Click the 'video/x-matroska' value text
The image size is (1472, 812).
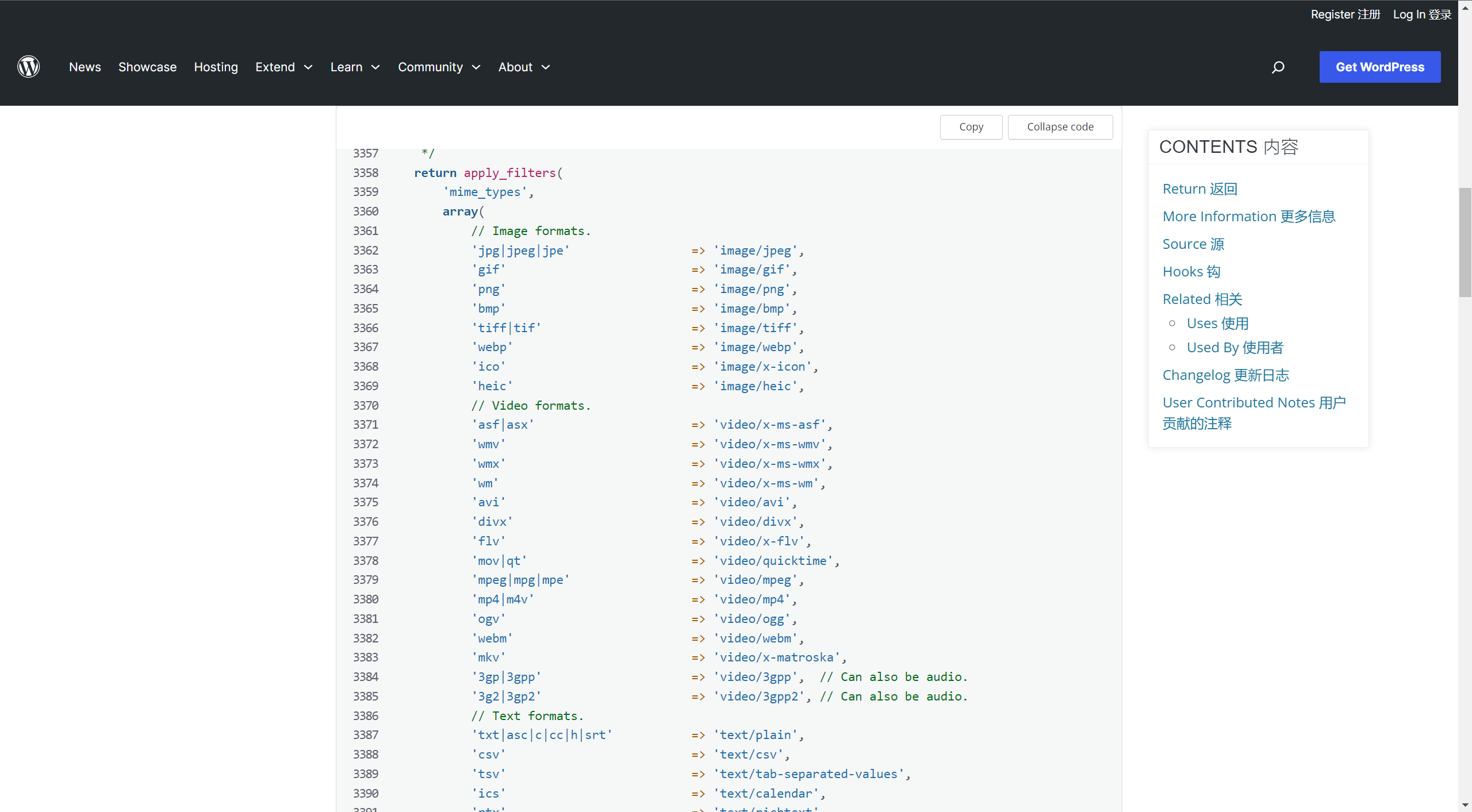point(777,657)
